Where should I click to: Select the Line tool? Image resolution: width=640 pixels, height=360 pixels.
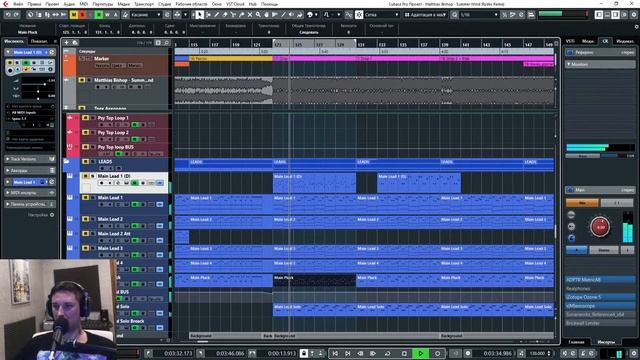coord(283,15)
